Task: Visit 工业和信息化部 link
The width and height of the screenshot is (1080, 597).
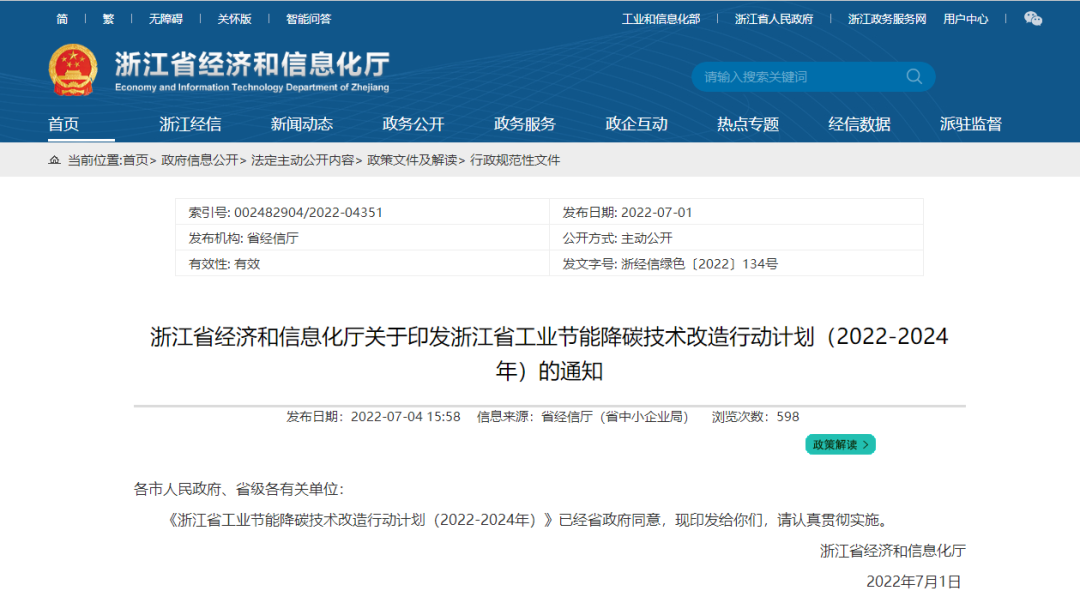Action: (x=662, y=18)
